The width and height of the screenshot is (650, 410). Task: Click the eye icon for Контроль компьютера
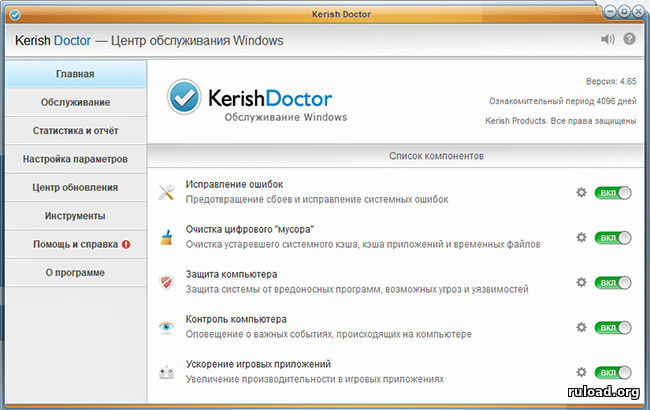(166, 327)
